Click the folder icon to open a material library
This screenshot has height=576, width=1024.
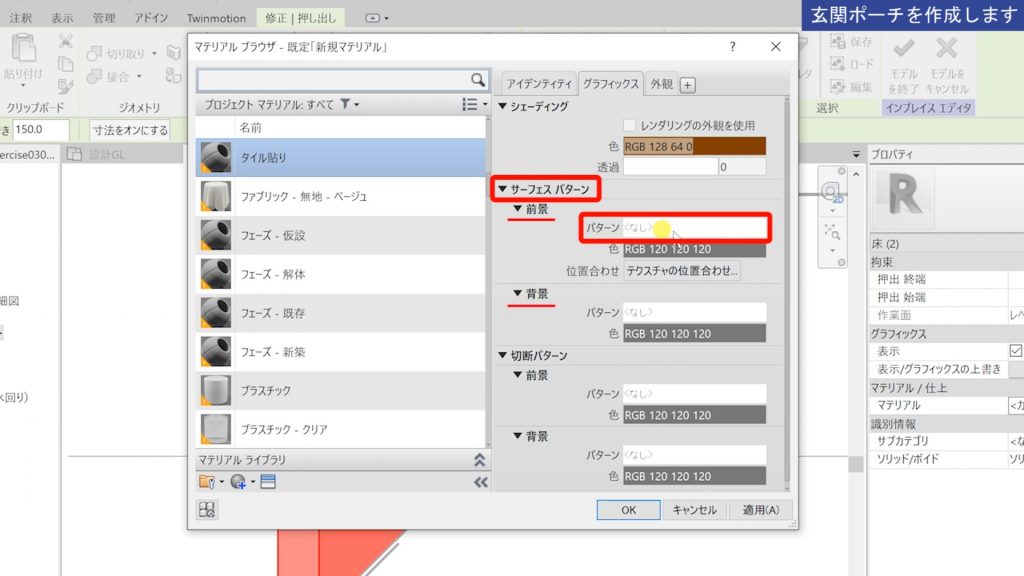coord(207,481)
